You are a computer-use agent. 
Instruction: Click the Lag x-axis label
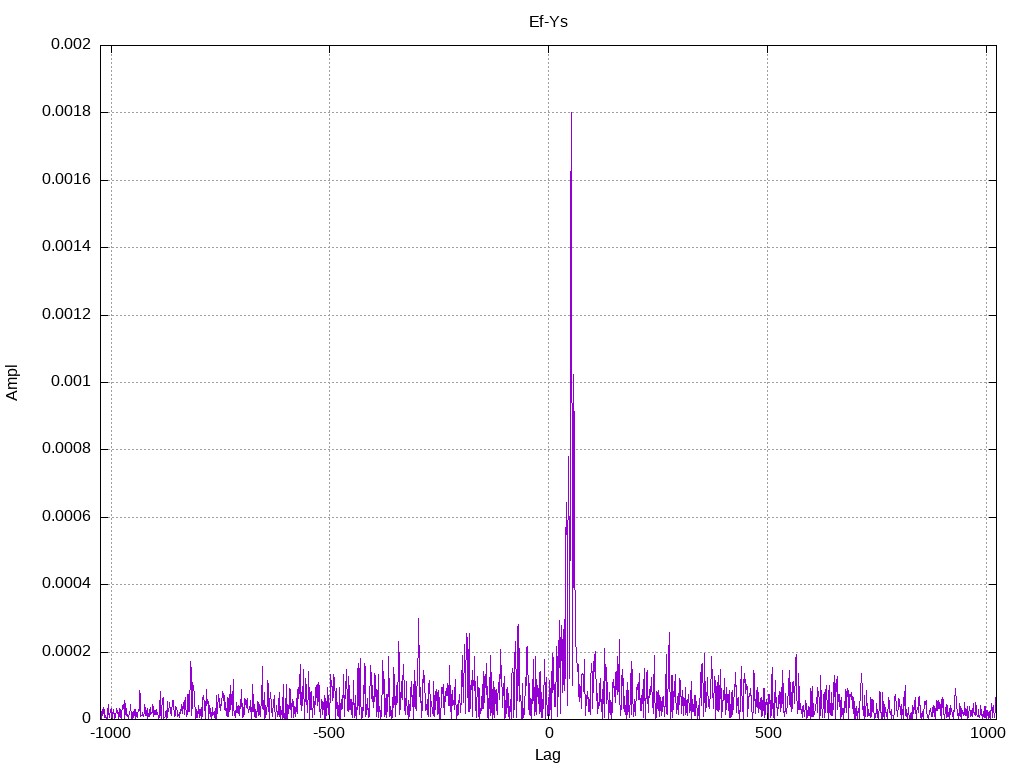548,755
